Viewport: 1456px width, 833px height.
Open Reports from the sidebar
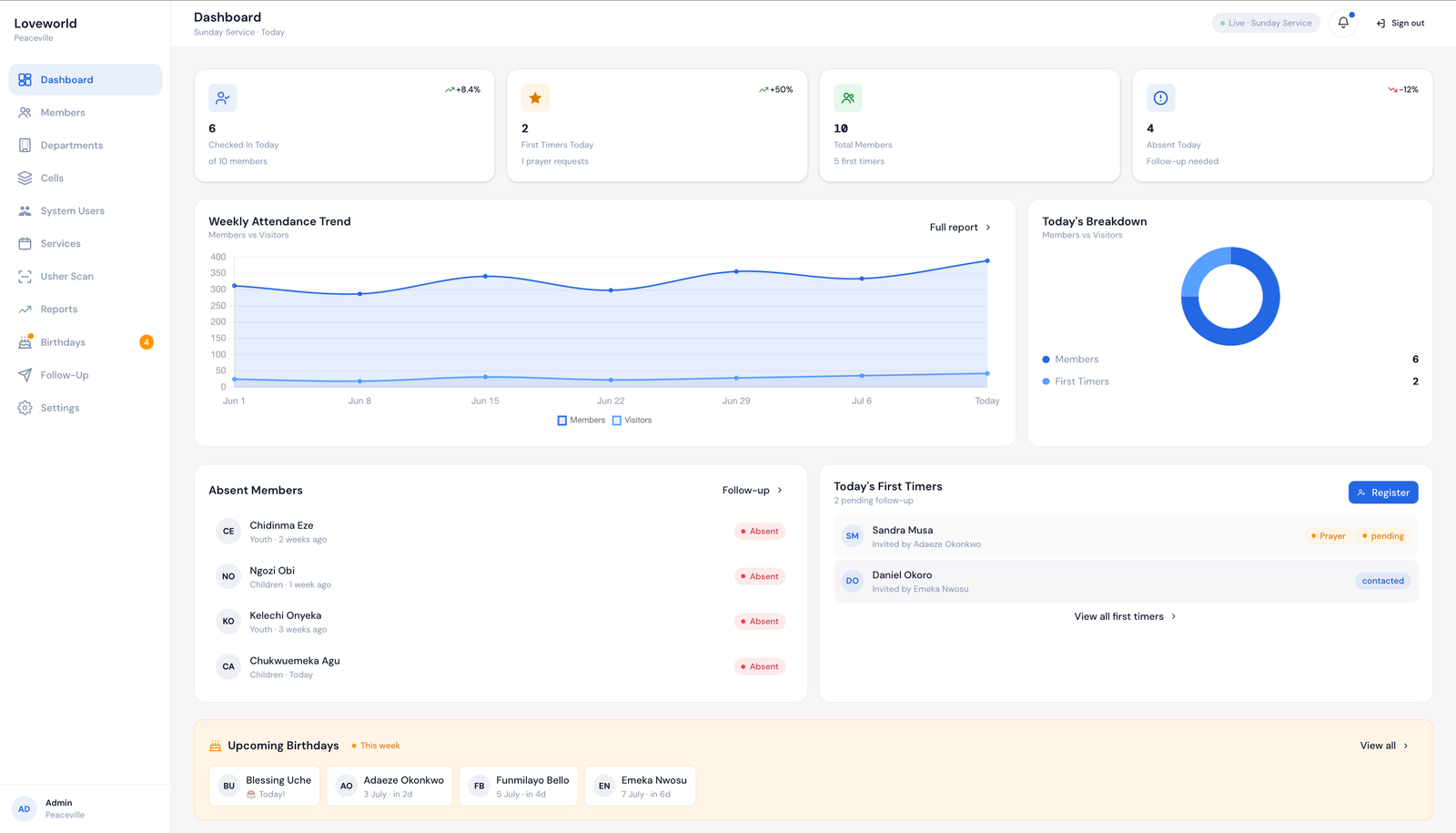[86, 310]
